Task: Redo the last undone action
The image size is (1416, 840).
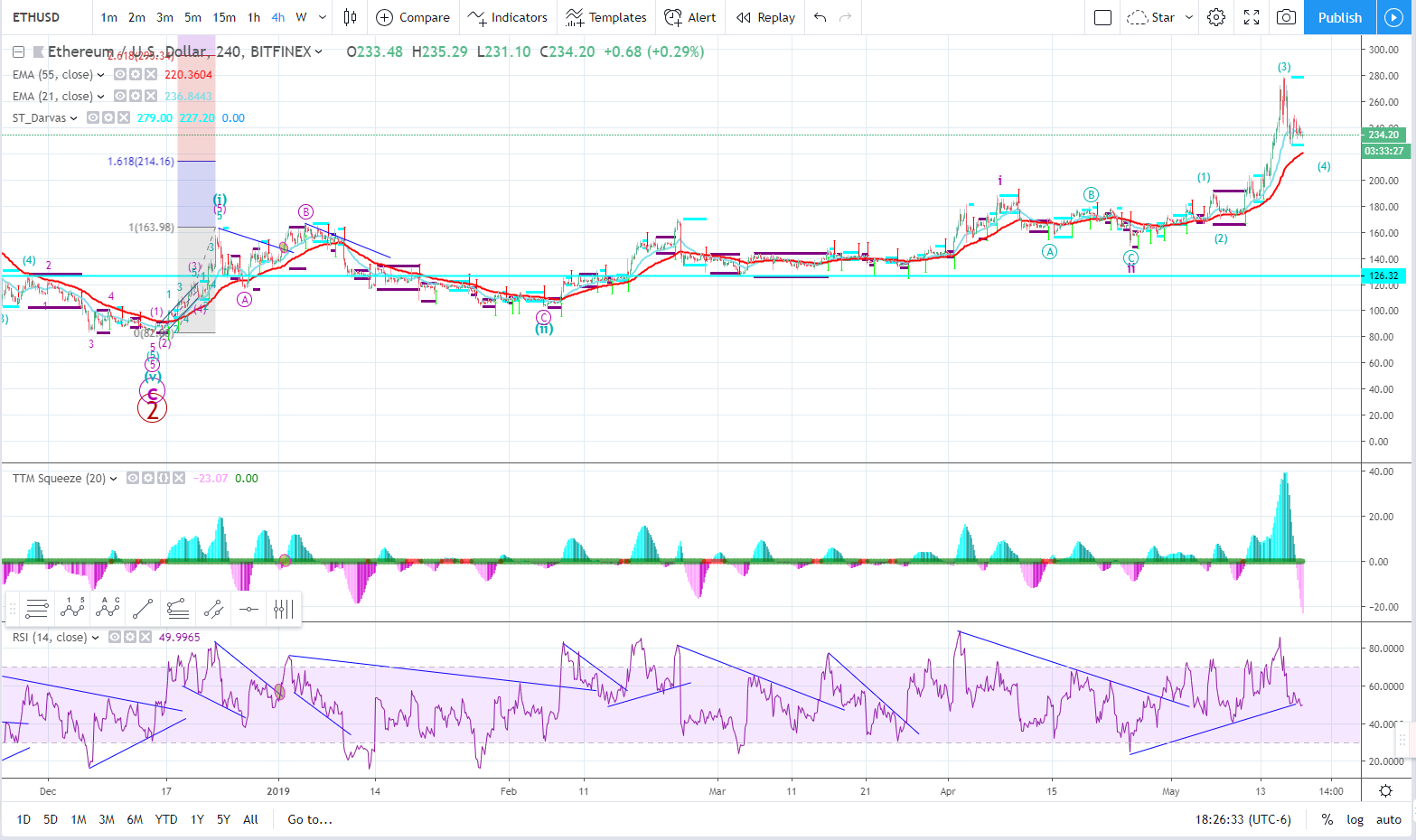Action: click(x=846, y=17)
